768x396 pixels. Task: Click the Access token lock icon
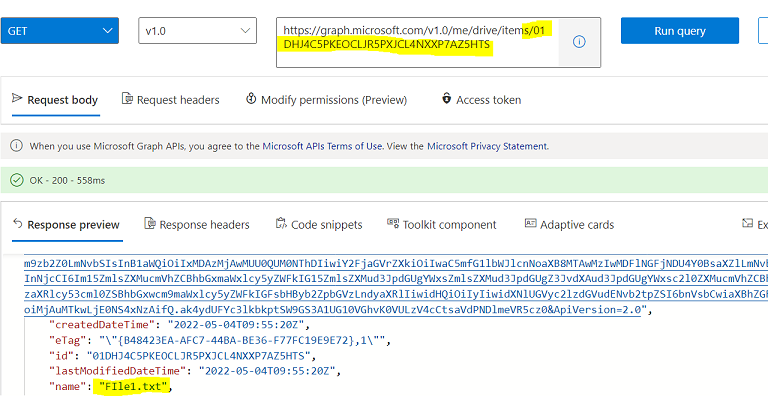446,98
